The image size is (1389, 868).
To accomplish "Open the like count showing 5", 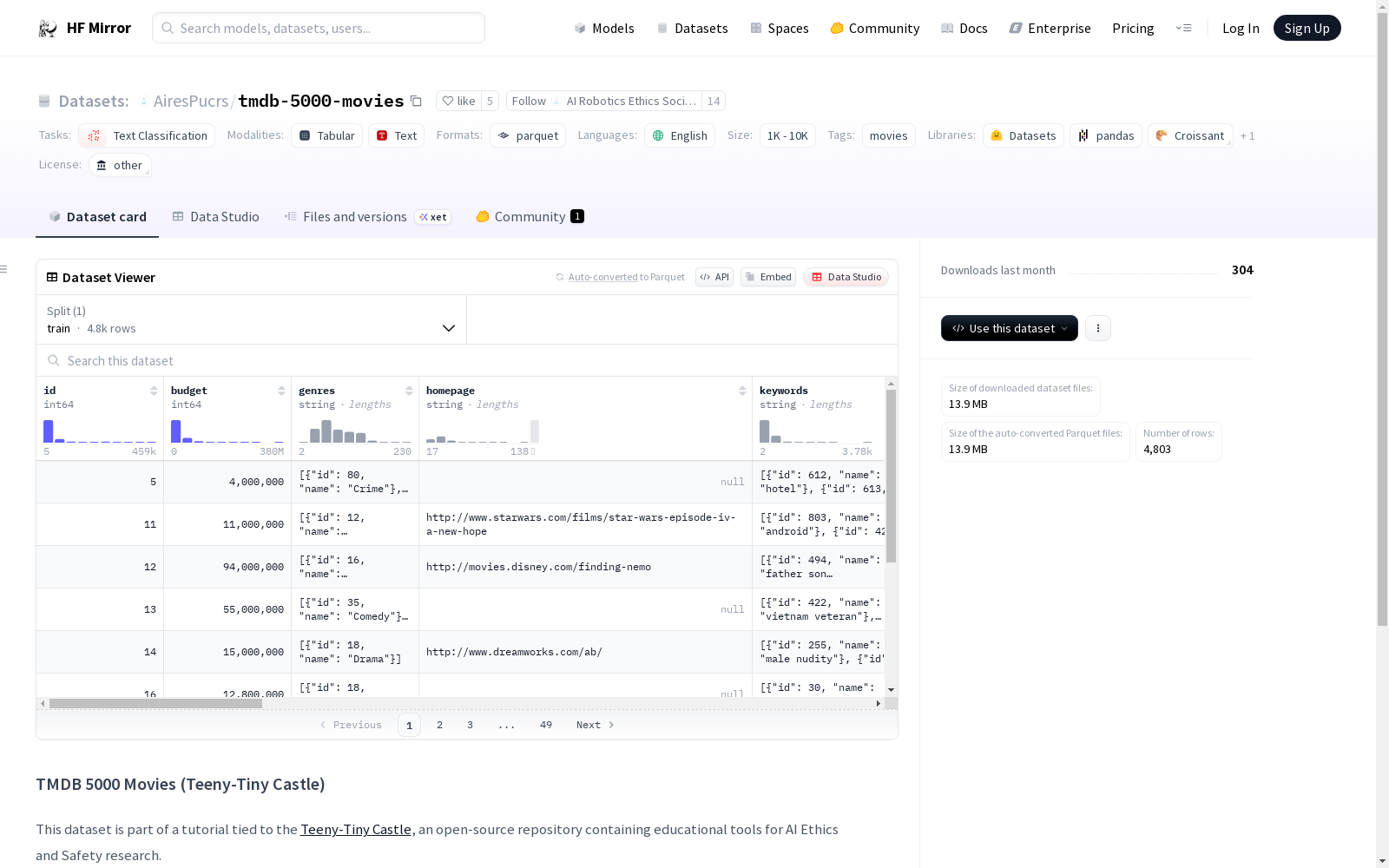I will (490, 101).
